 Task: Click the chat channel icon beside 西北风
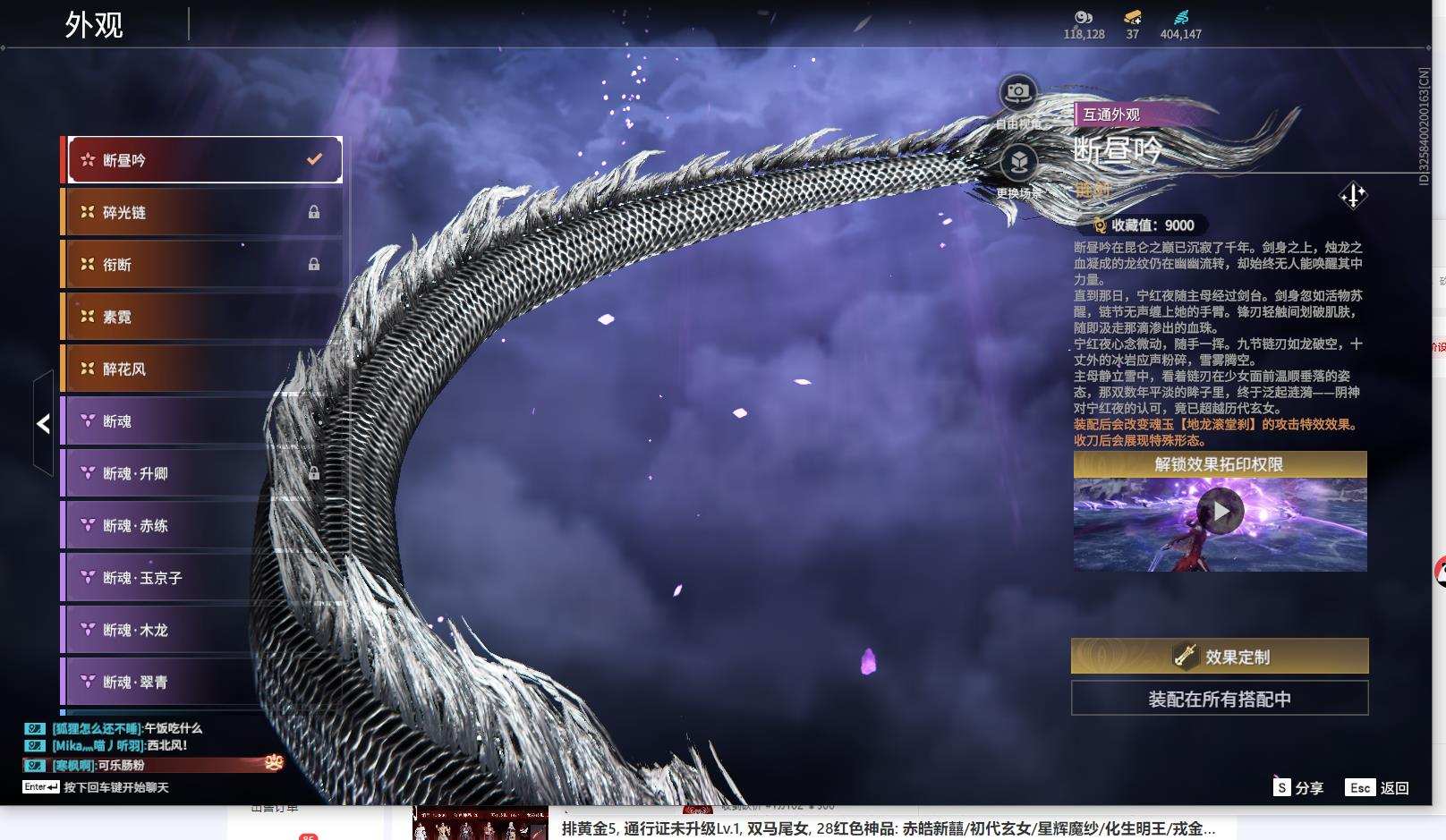tap(34, 745)
